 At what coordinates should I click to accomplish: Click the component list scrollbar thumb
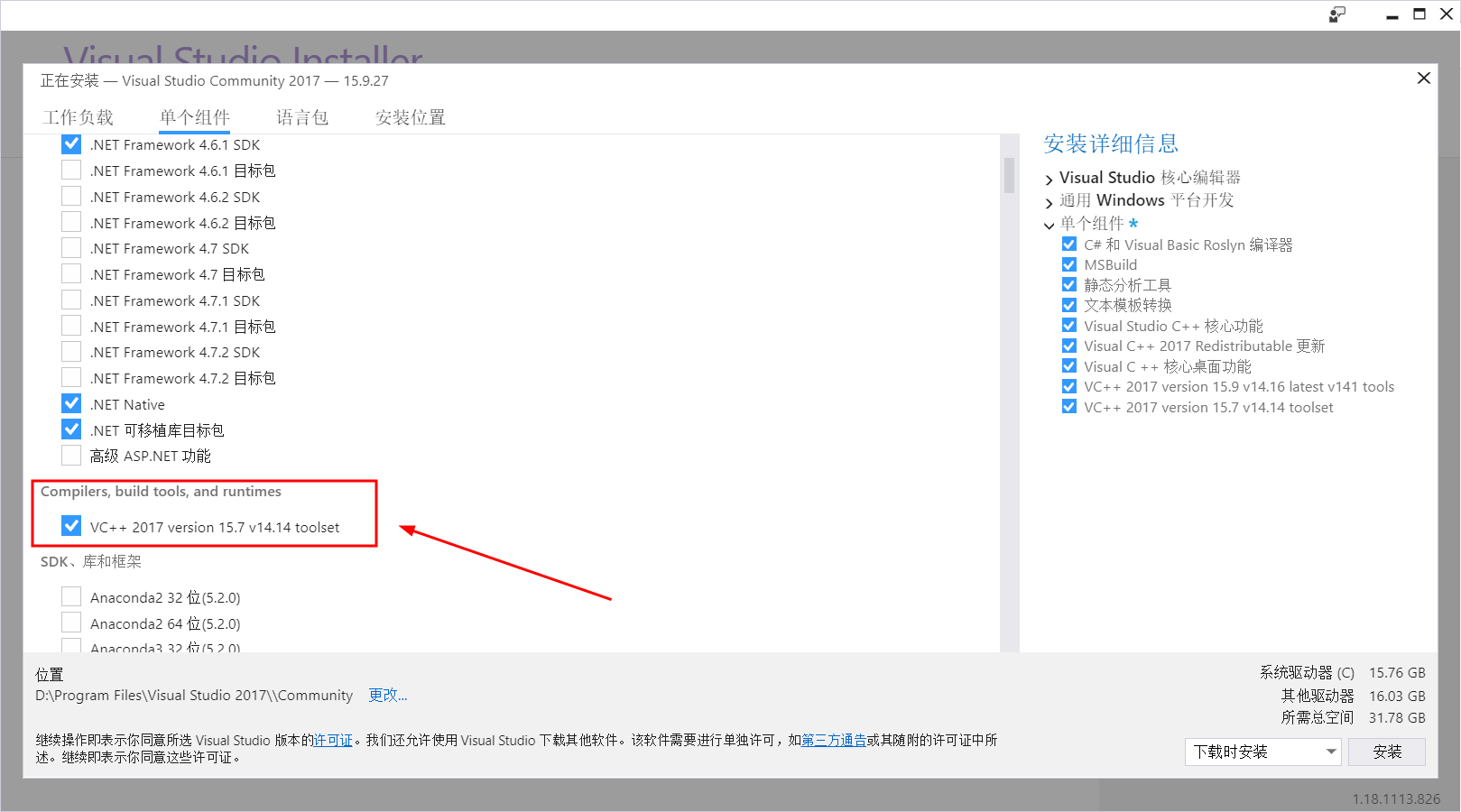coord(1009,175)
